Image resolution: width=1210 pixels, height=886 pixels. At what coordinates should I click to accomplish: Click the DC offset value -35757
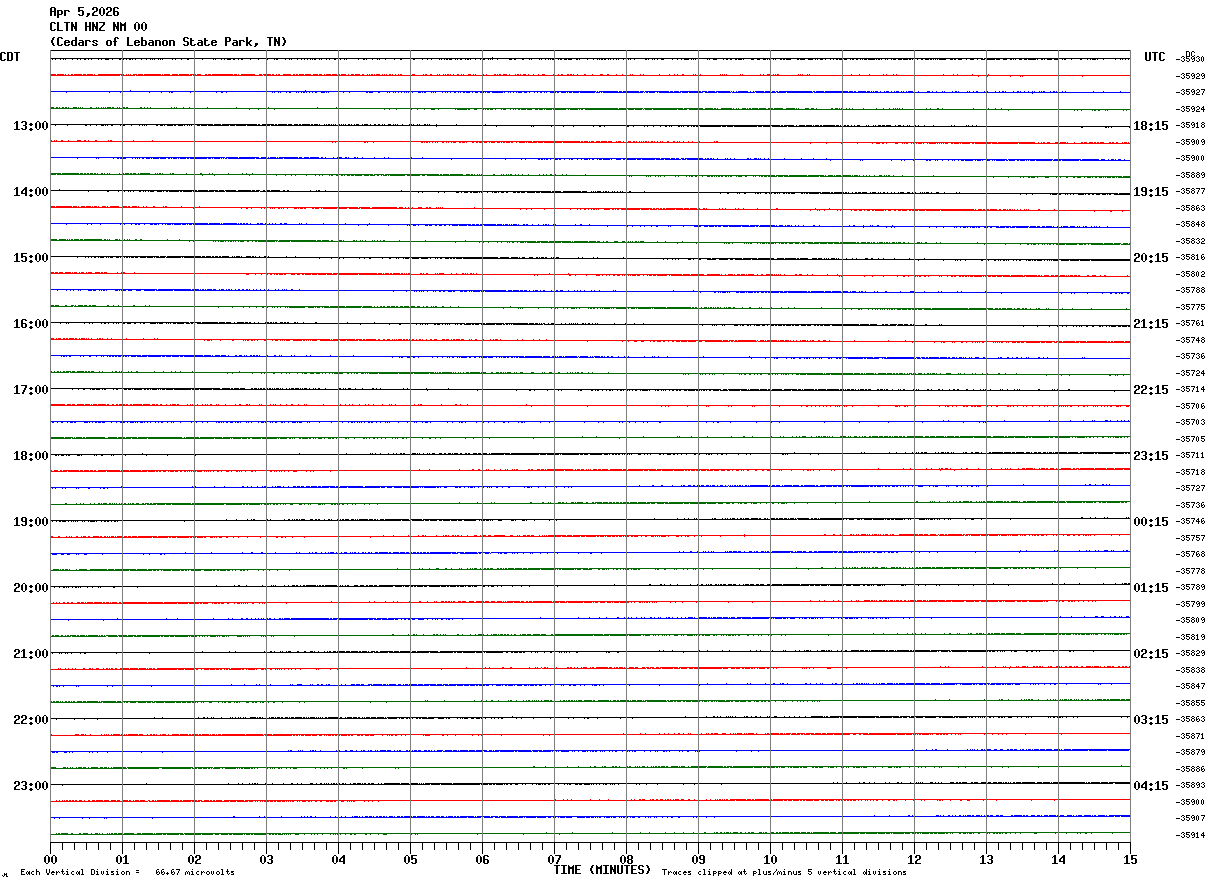click(x=1191, y=538)
